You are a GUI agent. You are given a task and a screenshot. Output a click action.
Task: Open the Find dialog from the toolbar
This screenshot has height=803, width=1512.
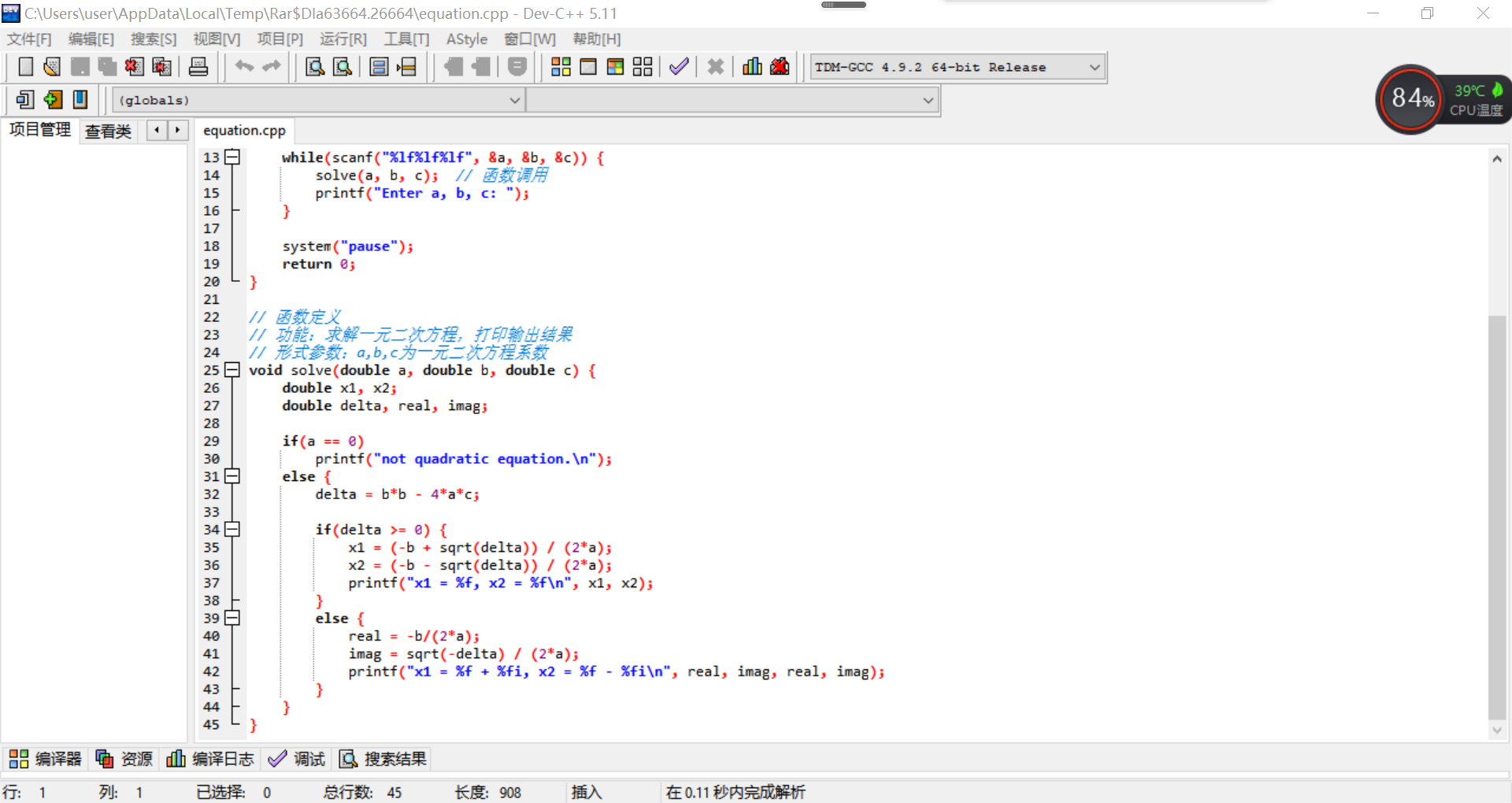pyautogui.click(x=315, y=67)
